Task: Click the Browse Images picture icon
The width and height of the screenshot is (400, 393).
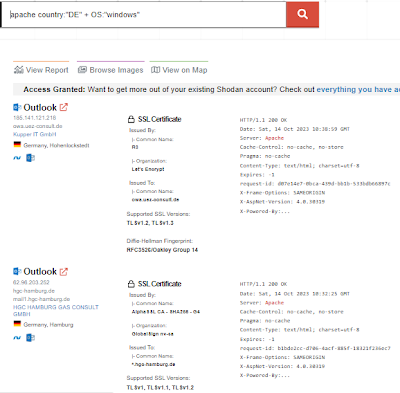Action: click(82, 70)
